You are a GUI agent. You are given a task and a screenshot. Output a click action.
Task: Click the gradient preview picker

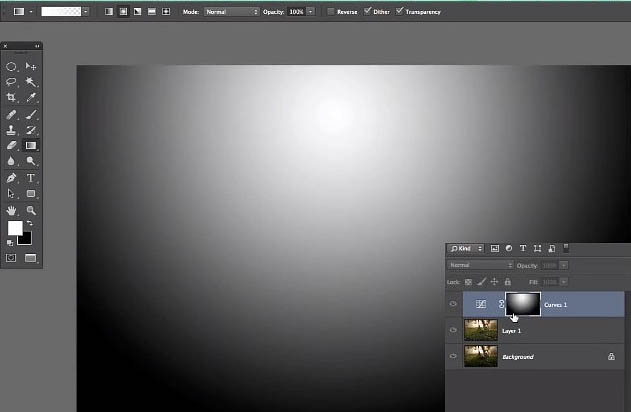61,12
